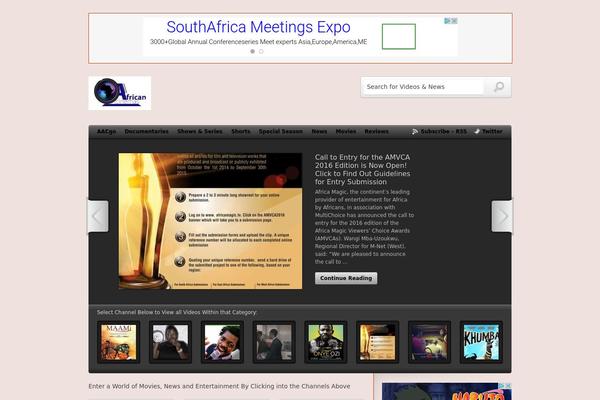Open the News menu item

click(319, 131)
